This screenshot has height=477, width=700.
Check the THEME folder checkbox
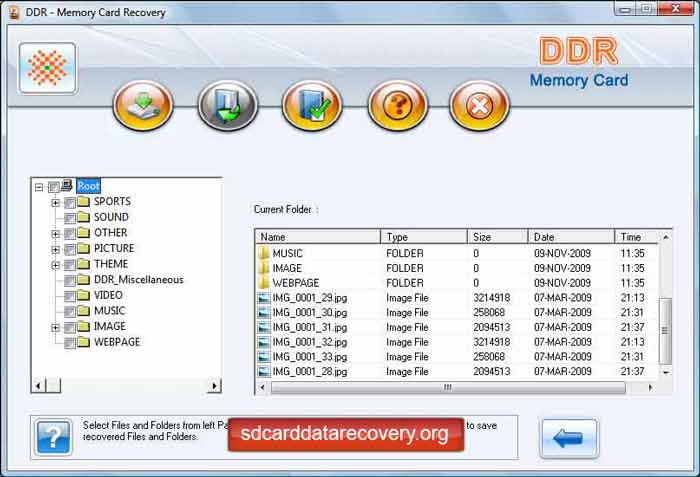[x=70, y=265]
